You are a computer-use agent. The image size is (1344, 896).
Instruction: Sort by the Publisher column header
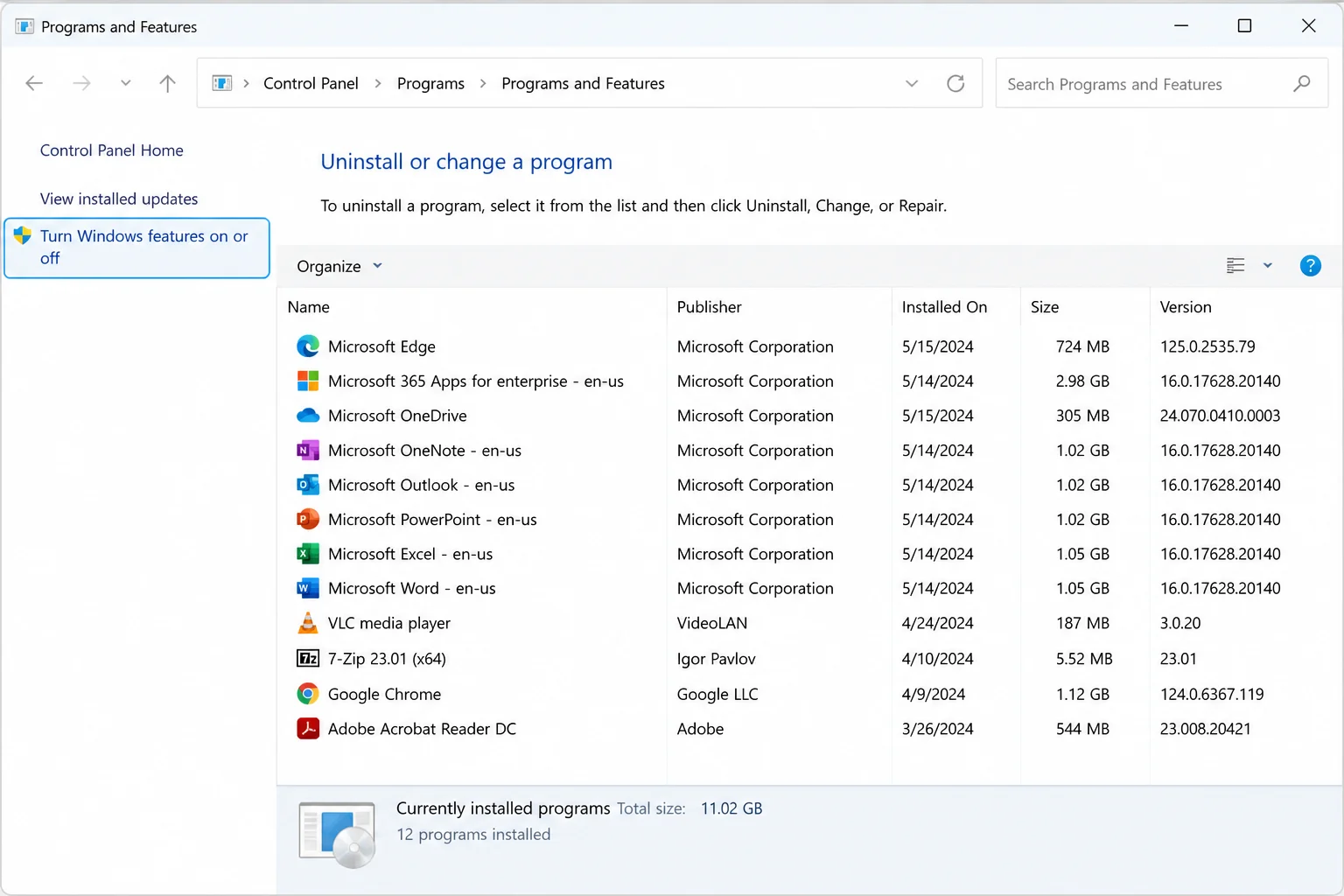tap(709, 307)
